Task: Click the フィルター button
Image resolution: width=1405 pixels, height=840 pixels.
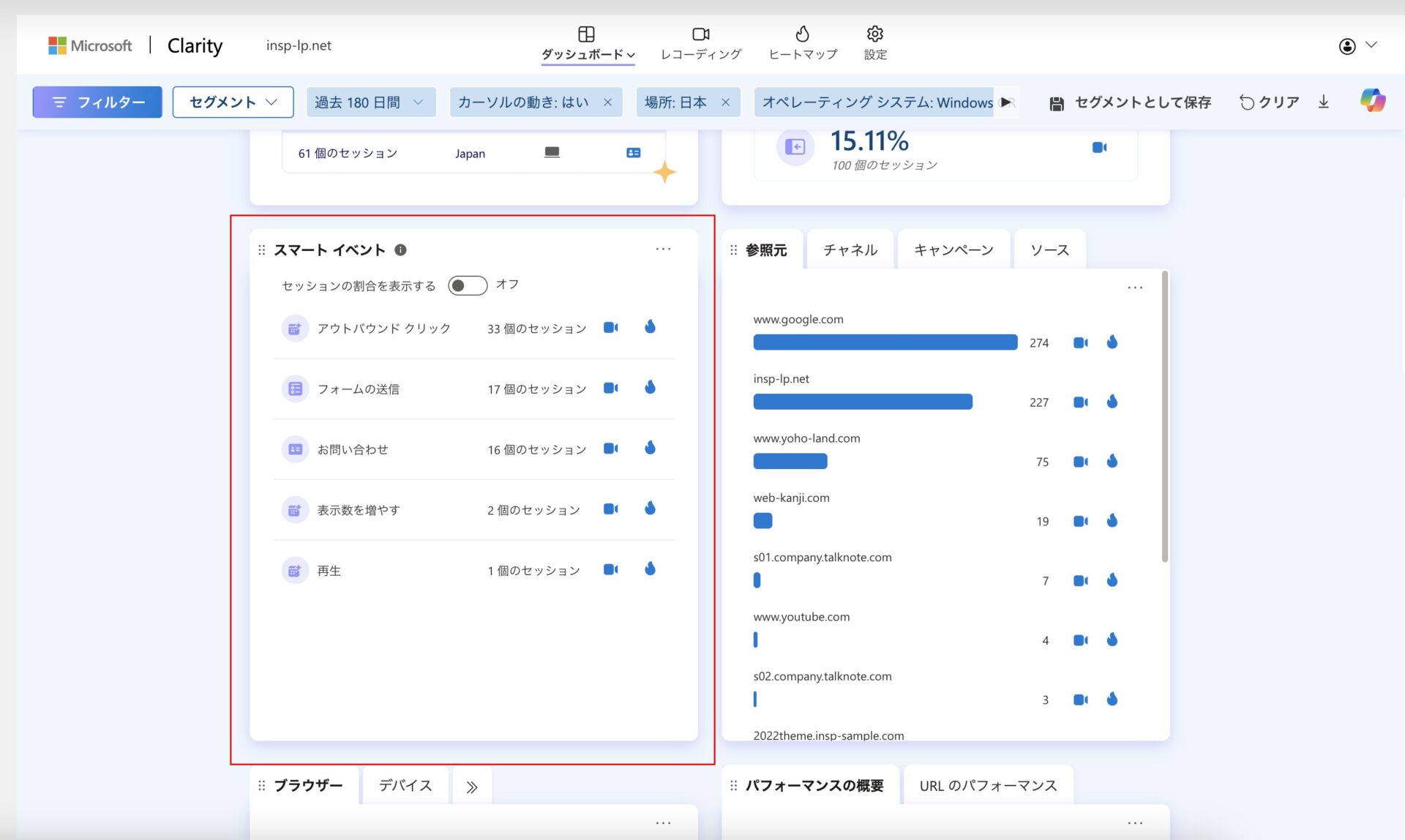Action: (97, 102)
